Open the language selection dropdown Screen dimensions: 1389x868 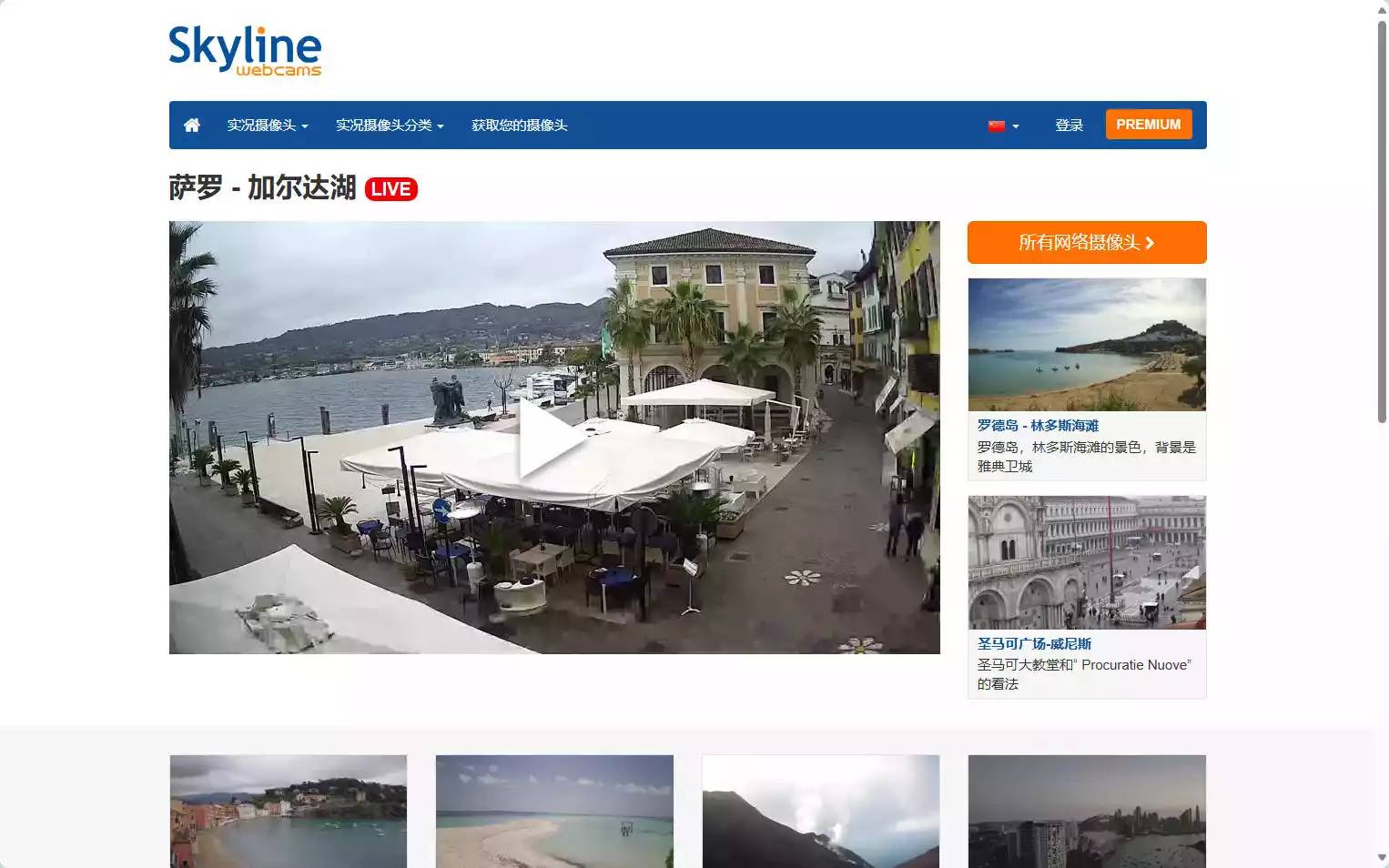[1004, 126]
